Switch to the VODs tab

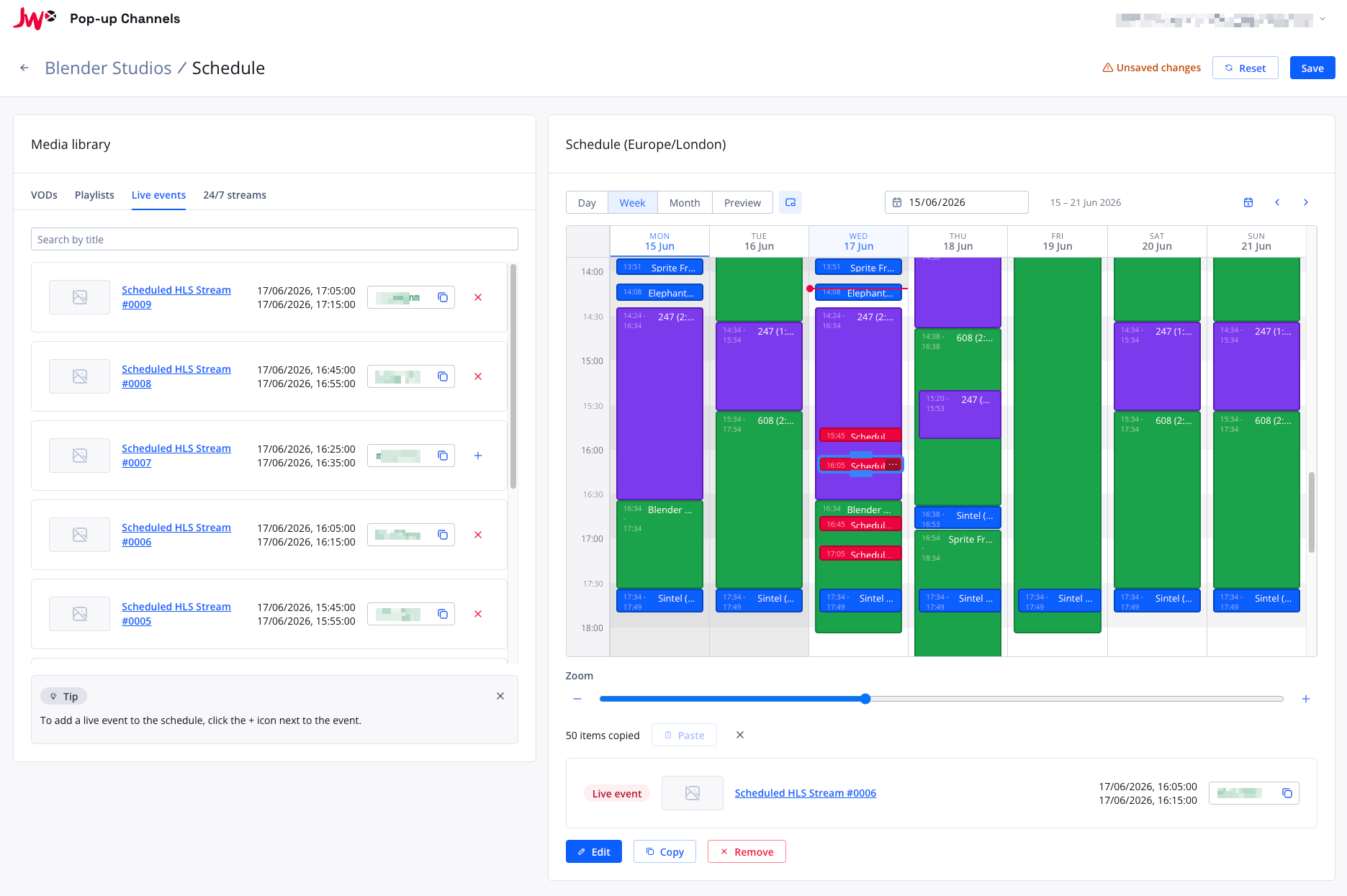44,195
